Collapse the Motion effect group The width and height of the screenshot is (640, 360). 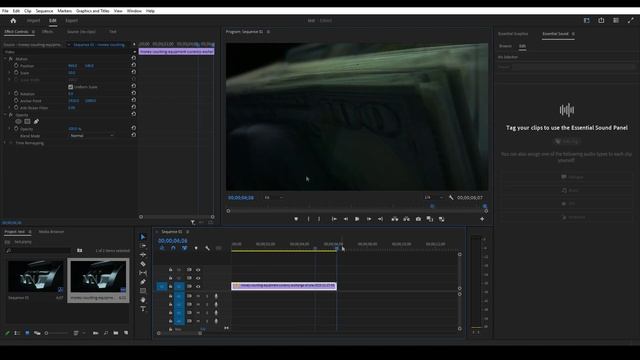(x=5, y=59)
